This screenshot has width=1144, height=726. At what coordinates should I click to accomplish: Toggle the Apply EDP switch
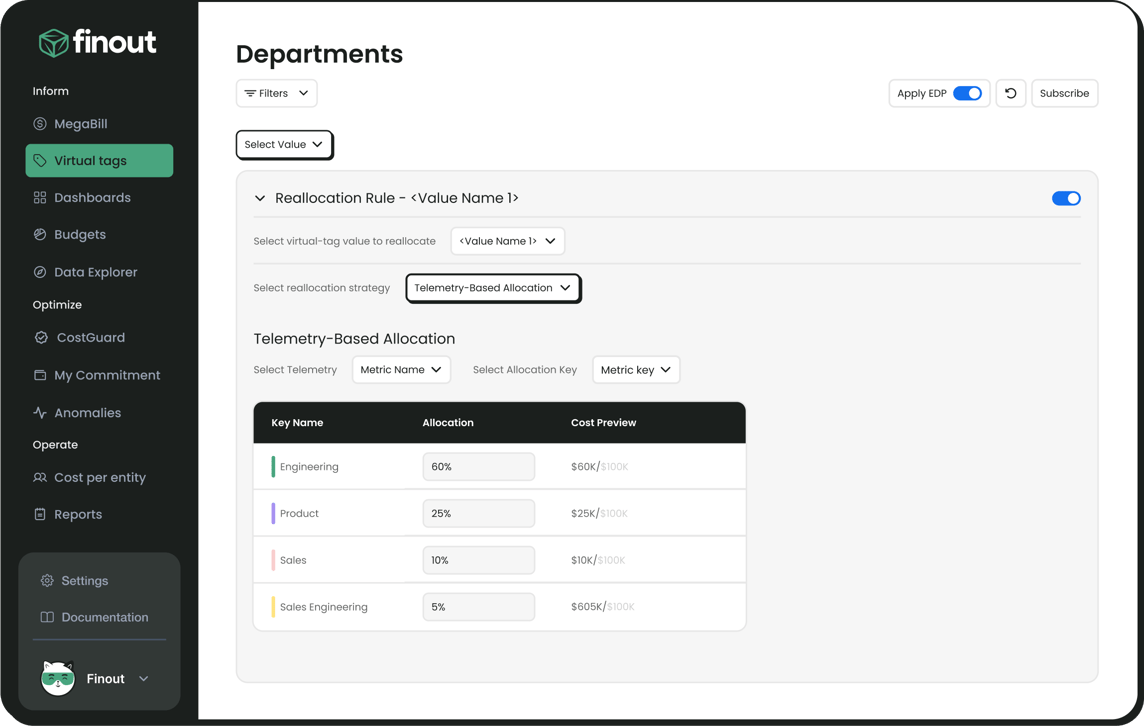click(966, 93)
